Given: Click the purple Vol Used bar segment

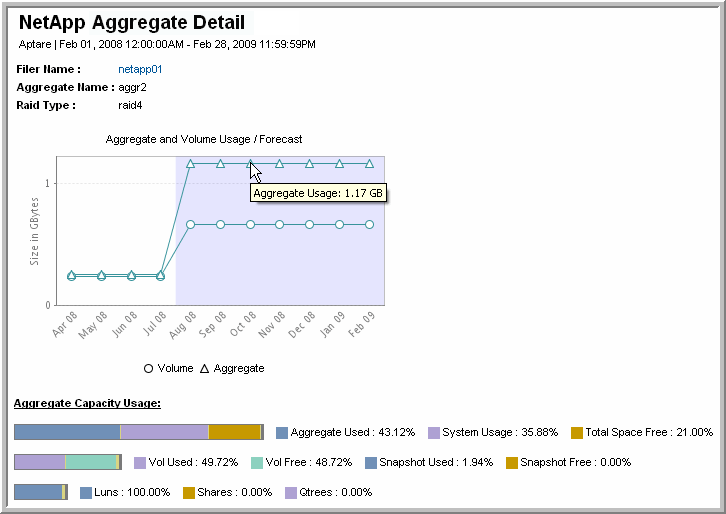Looking at the screenshot, I should click(x=39, y=462).
